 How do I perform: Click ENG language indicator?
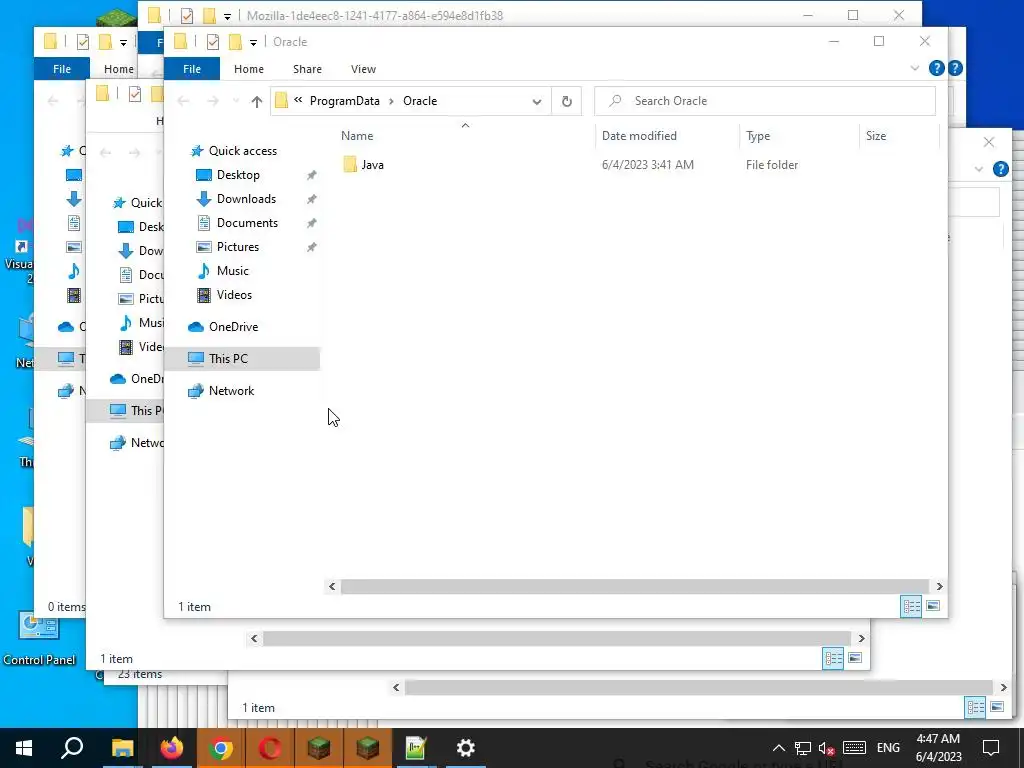coord(888,748)
